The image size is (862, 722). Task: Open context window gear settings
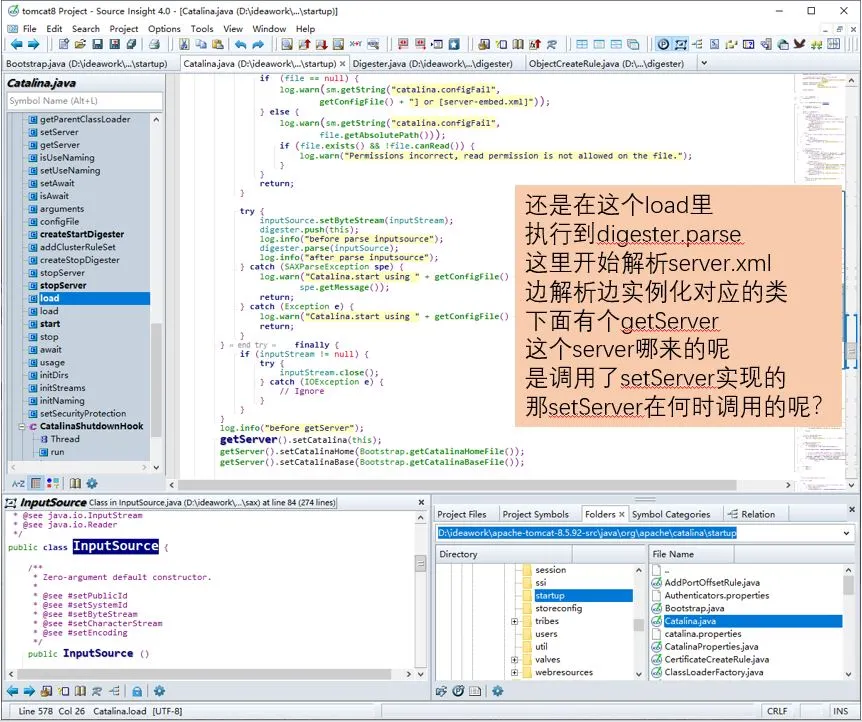click(159, 691)
